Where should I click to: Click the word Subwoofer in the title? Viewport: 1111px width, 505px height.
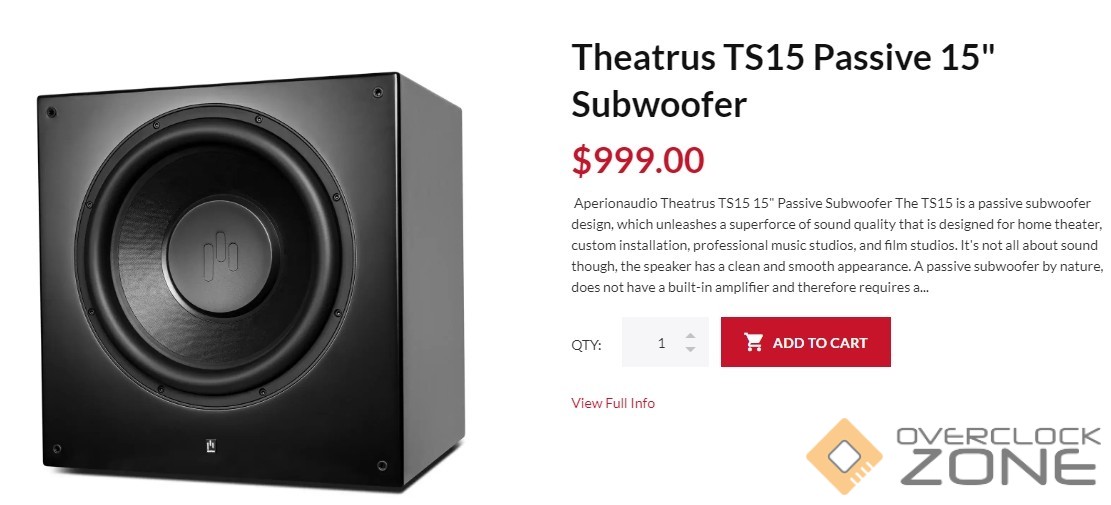click(x=659, y=104)
